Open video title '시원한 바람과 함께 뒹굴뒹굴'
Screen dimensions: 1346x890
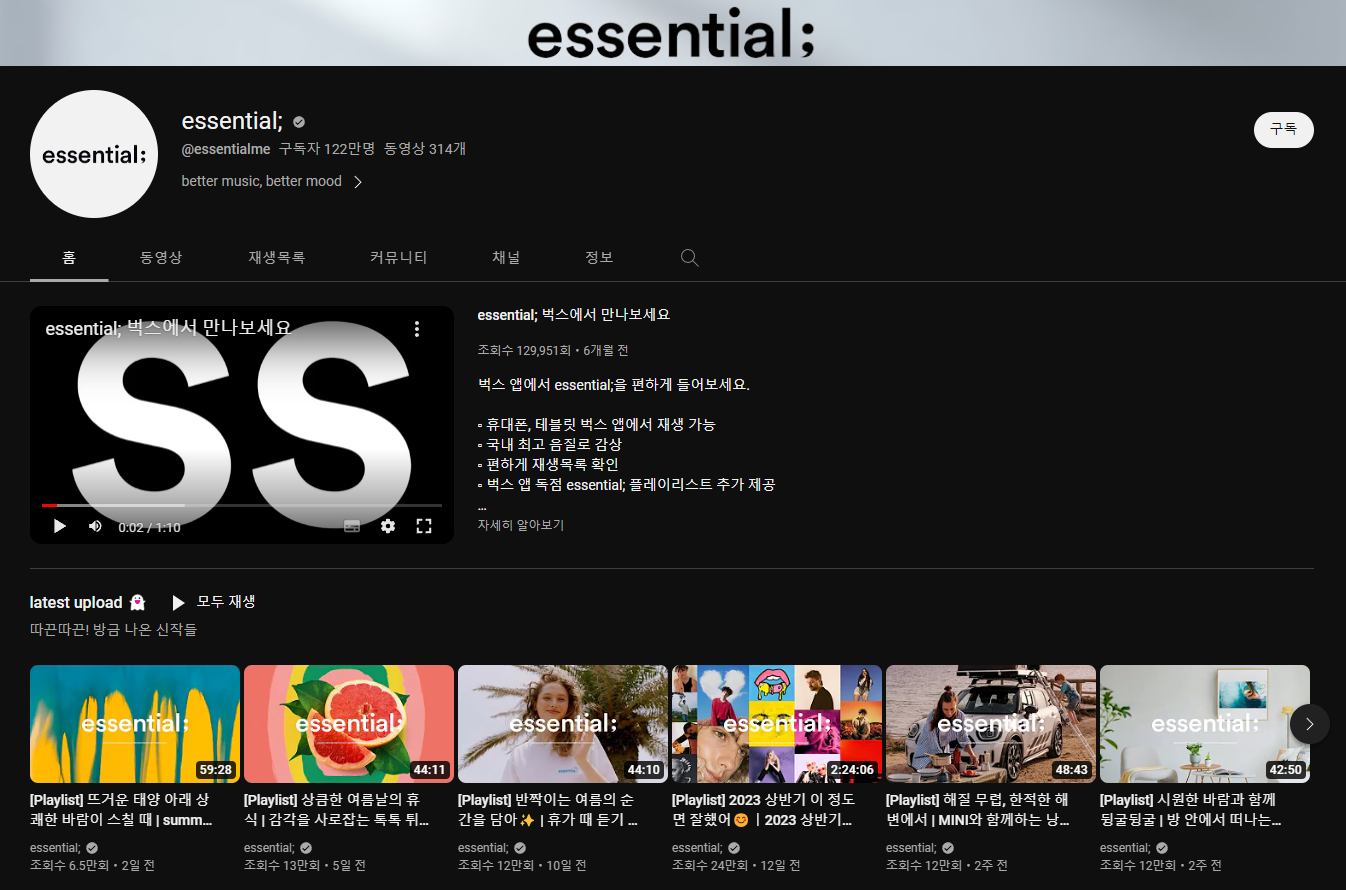tap(1193, 810)
